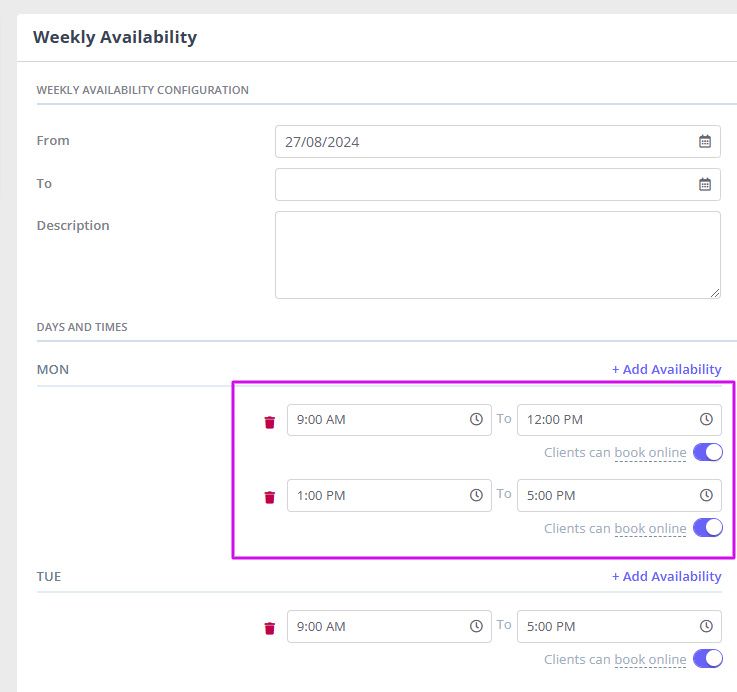
Task: Delete Monday 1:00 PM availability slot
Action: pos(270,497)
